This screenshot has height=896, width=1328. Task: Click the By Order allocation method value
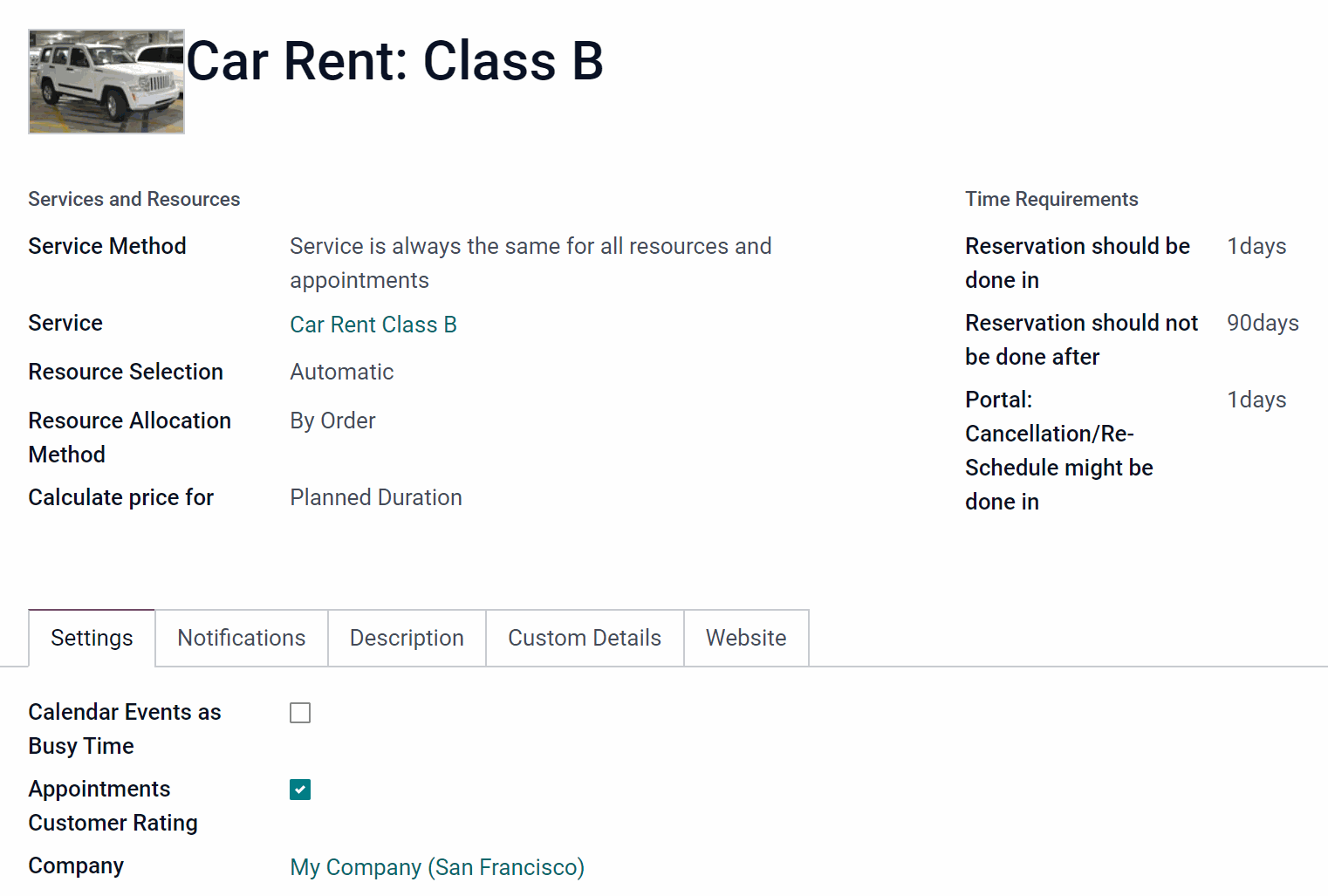(332, 421)
